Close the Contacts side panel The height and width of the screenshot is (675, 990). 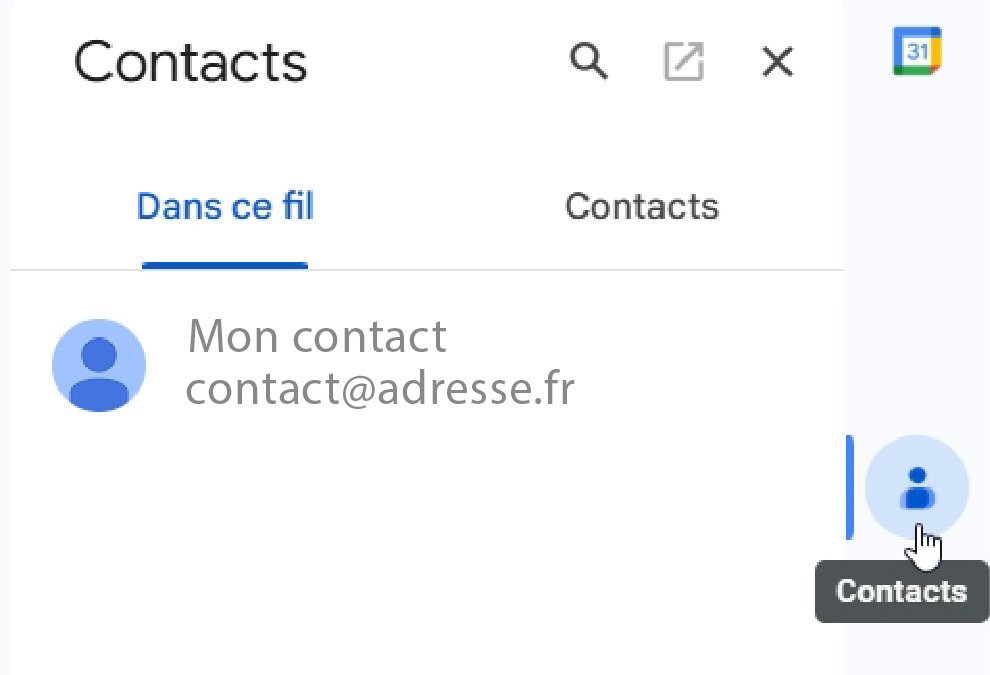tap(777, 62)
